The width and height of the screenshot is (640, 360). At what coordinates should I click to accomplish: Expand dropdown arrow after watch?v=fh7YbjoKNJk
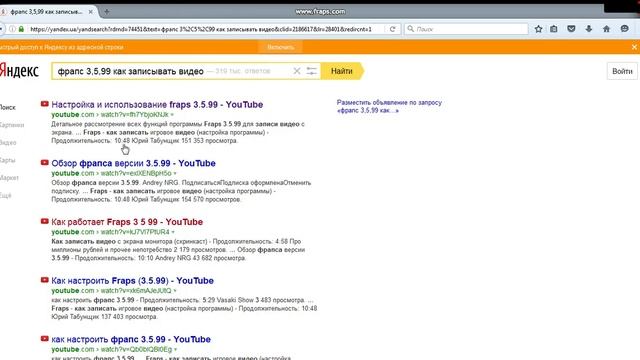[172, 115]
